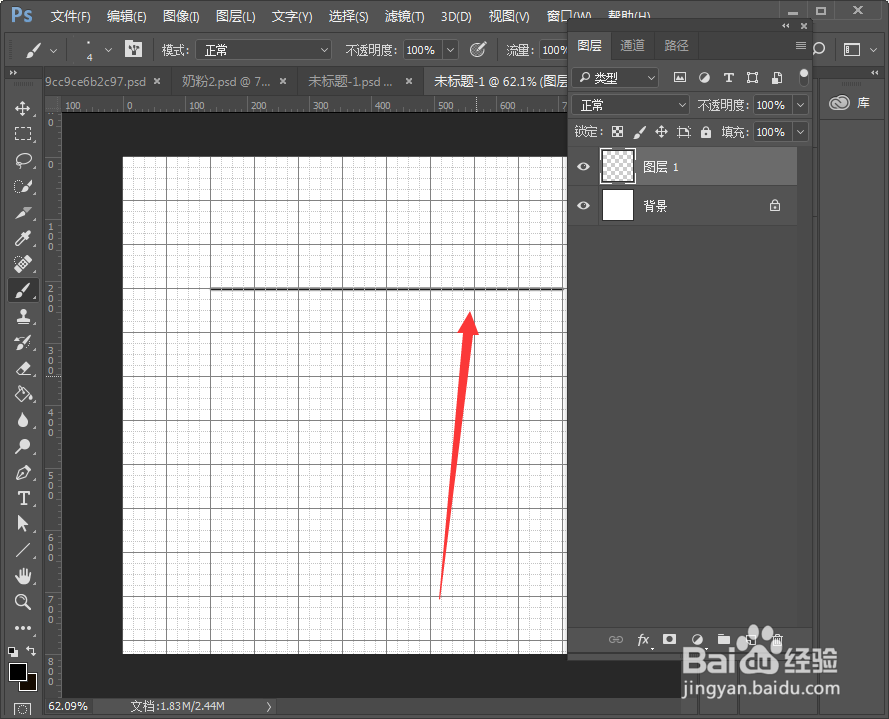Select the Brush tool in toolbox
Viewport: 889px width, 719px height.
coord(23,291)
